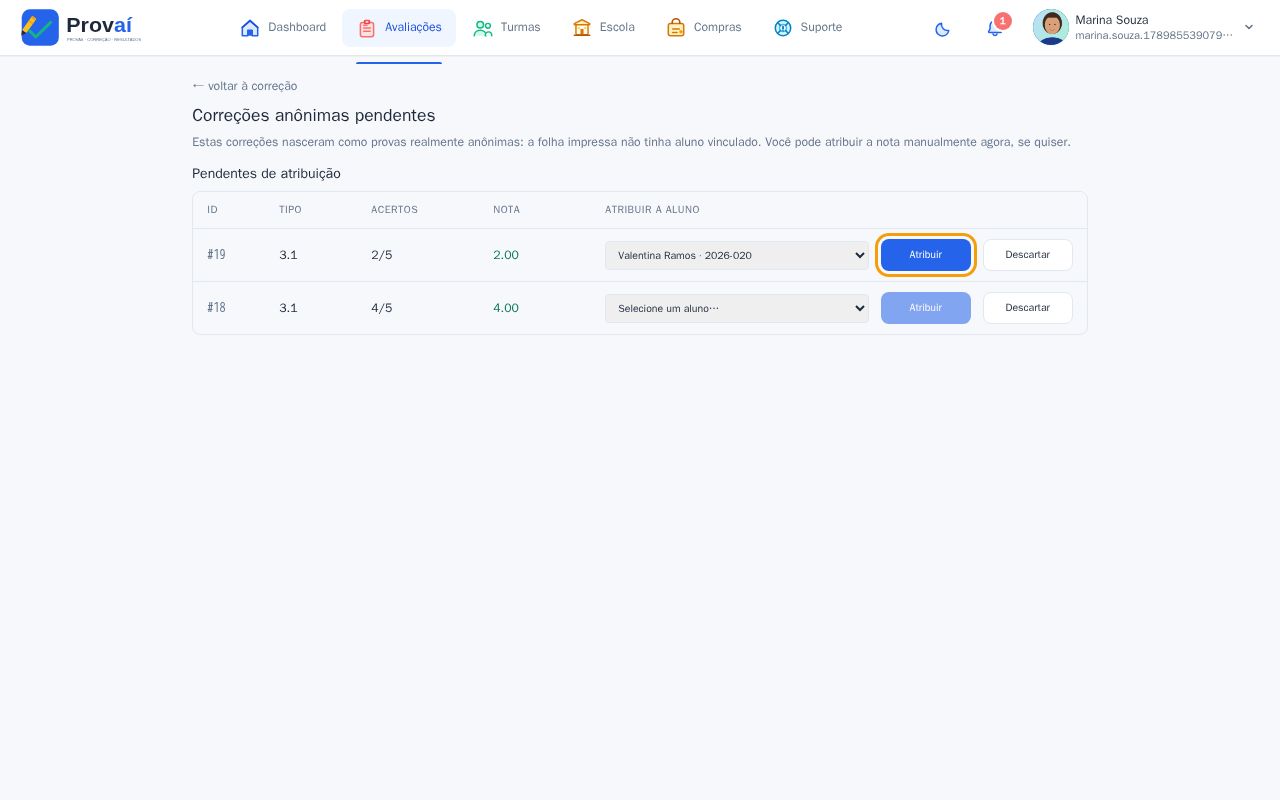Click Descartar for correction #19
This screenshot has width=1280, height=800.
(x=1028, y=255)
